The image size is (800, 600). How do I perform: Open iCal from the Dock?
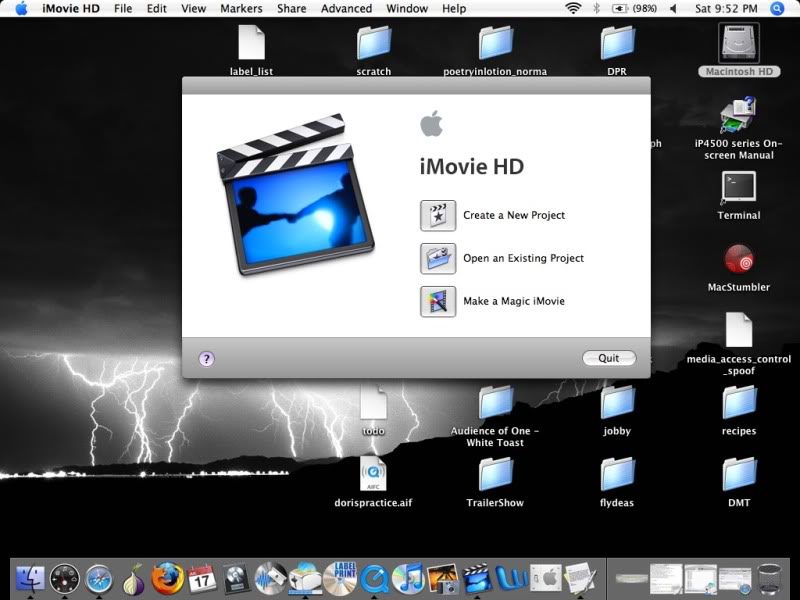pos(202,579)
